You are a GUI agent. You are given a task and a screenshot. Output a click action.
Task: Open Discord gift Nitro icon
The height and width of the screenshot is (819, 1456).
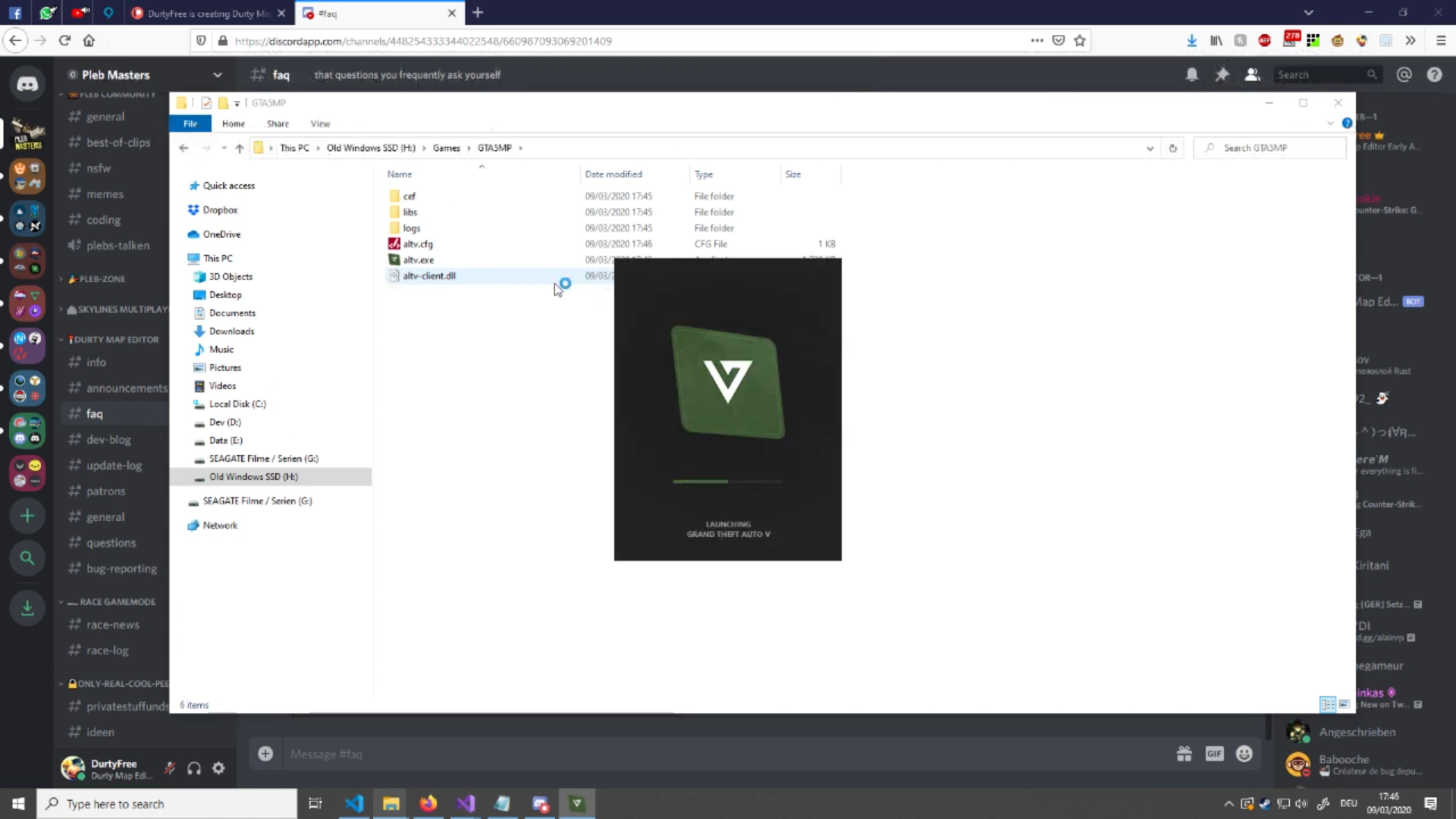1185,754
